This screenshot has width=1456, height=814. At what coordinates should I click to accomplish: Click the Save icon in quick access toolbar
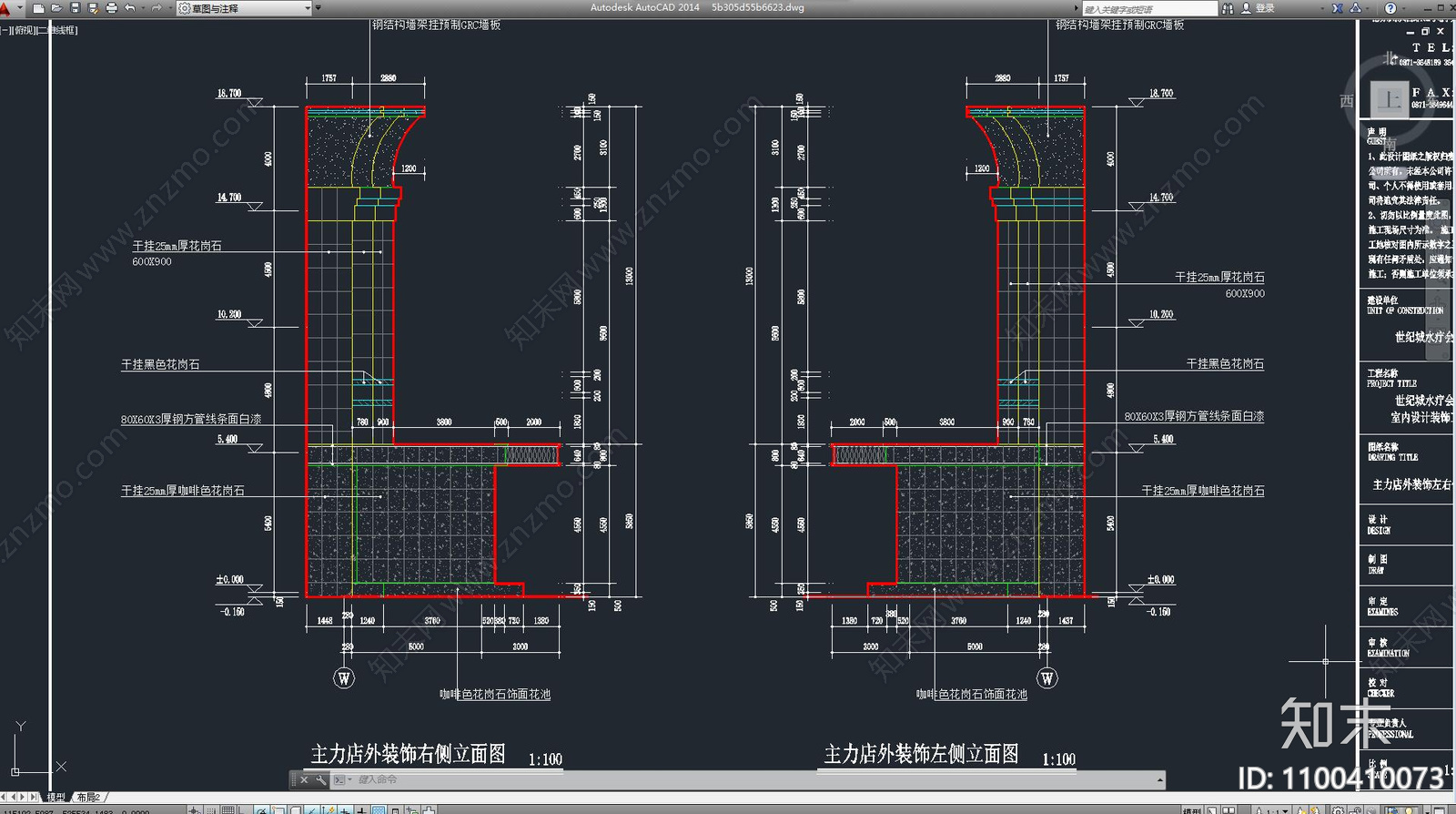(x=75, y=8)
